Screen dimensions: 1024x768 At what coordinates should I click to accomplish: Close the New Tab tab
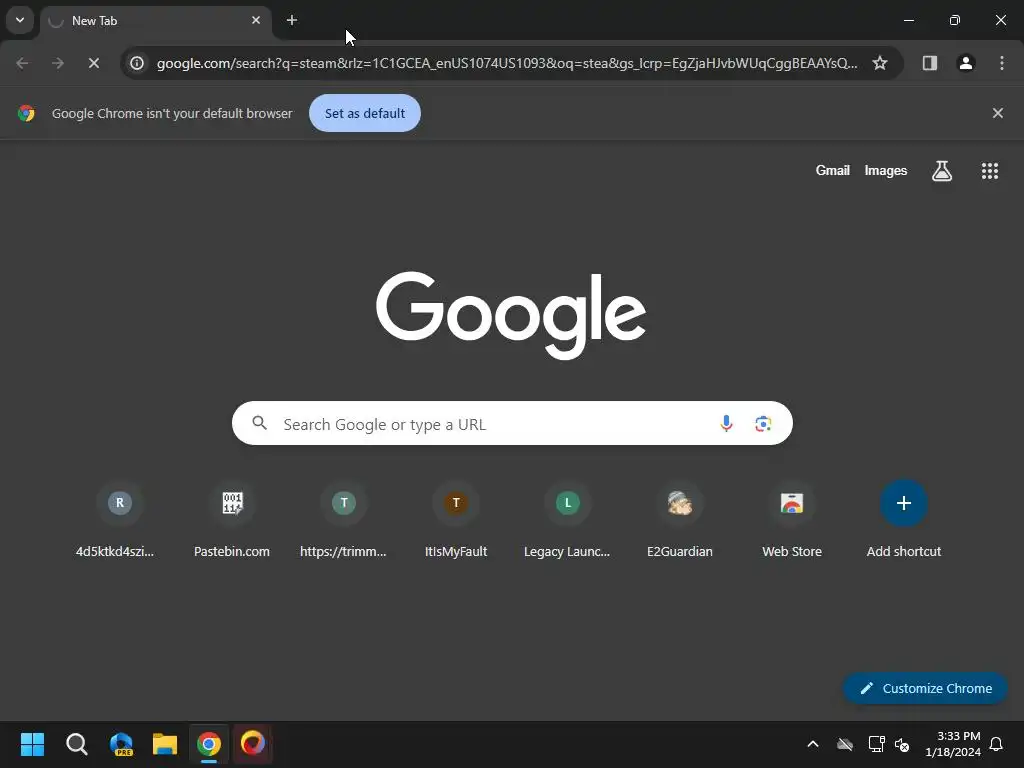tap(256, 20)
